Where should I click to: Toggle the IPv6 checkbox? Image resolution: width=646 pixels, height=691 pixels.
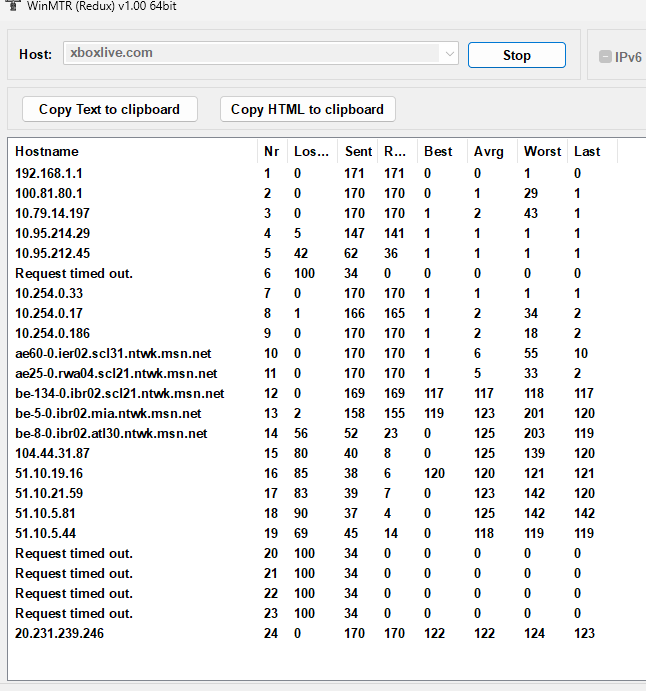pyautogui.click(x=605, y=56)
